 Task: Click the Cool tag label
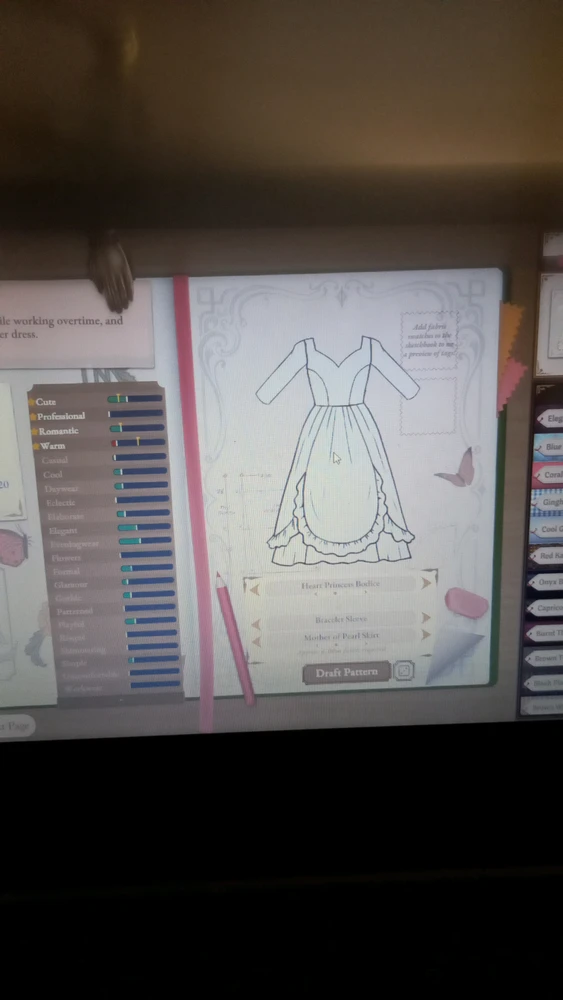[53, 474]
